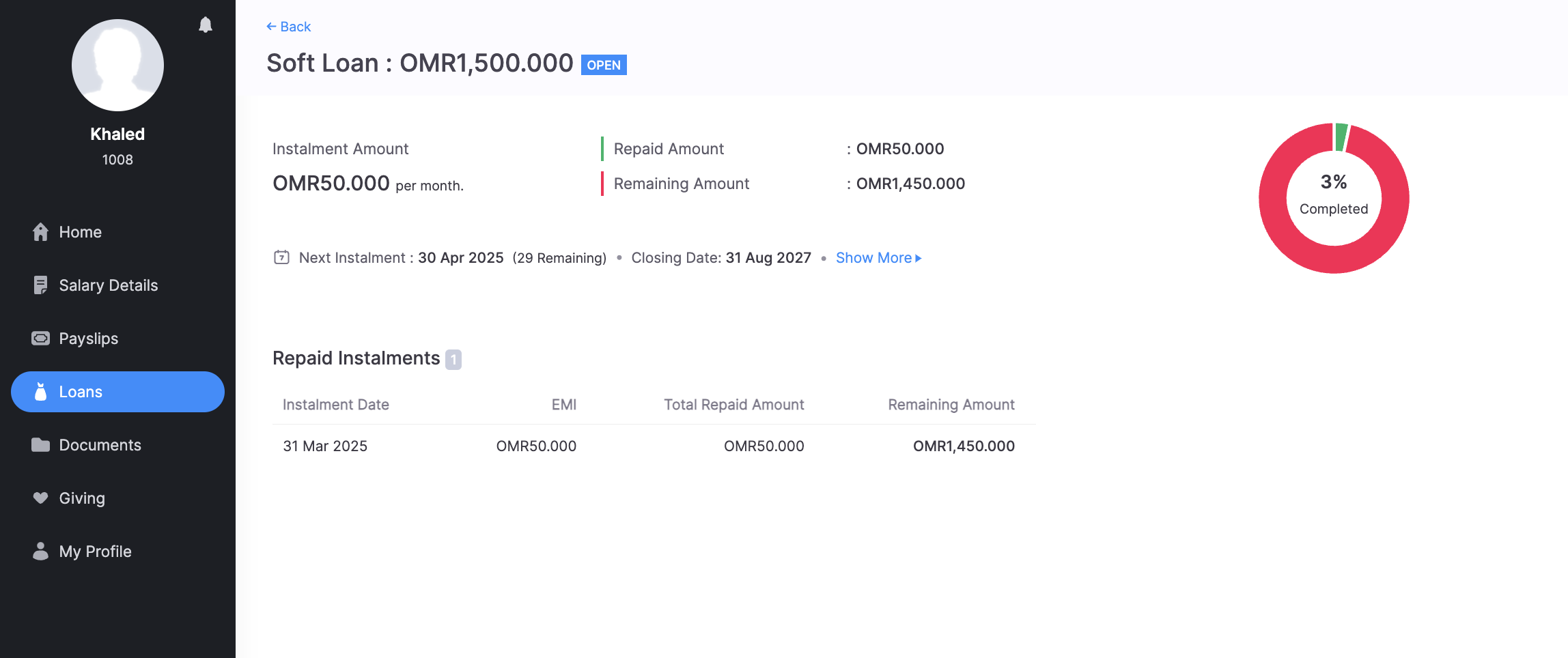1568x658 pixels.
Task: Click the notification bell icon
Action: click(206, 25)
